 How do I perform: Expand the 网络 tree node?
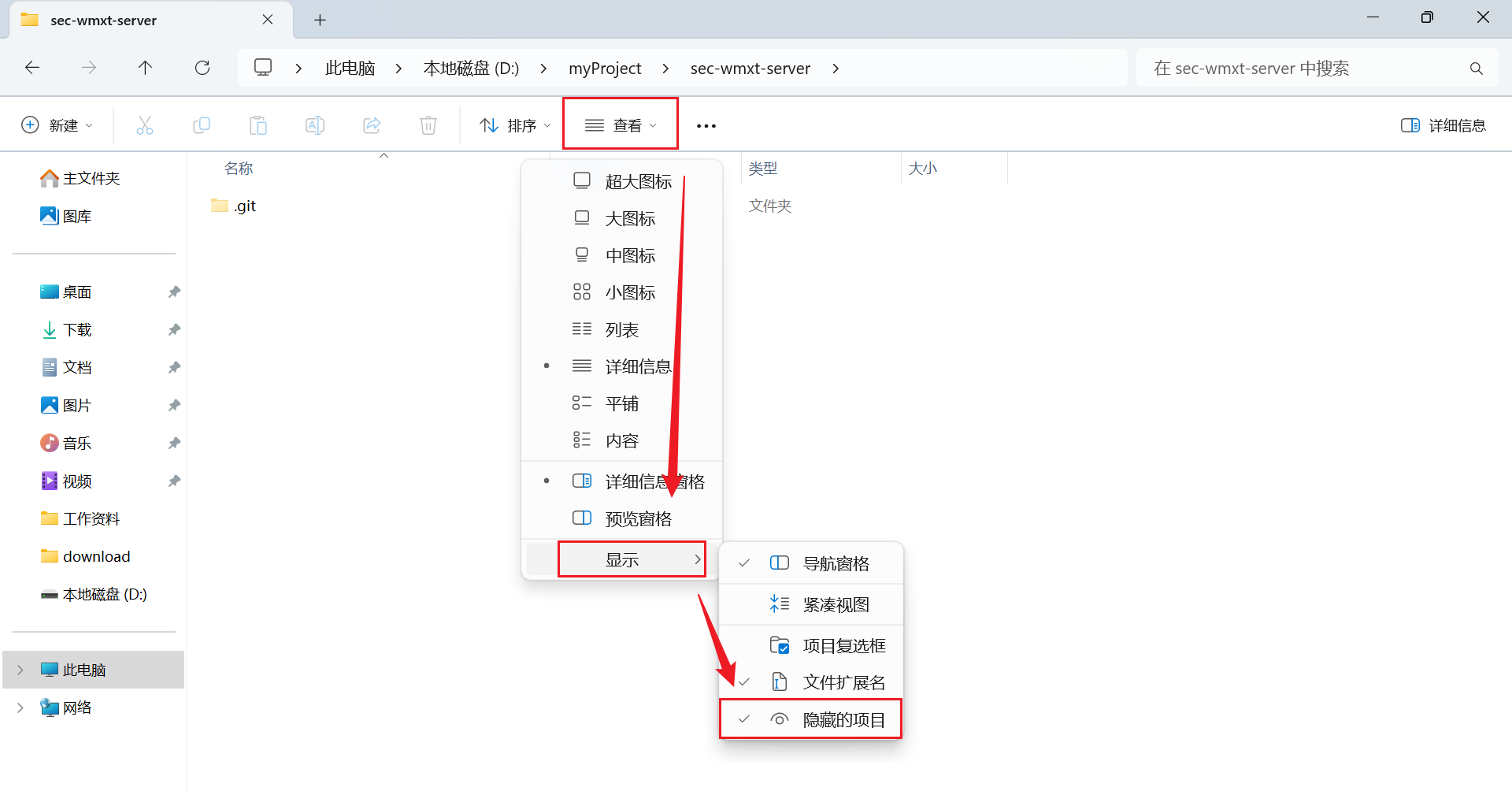coord(20,707)
